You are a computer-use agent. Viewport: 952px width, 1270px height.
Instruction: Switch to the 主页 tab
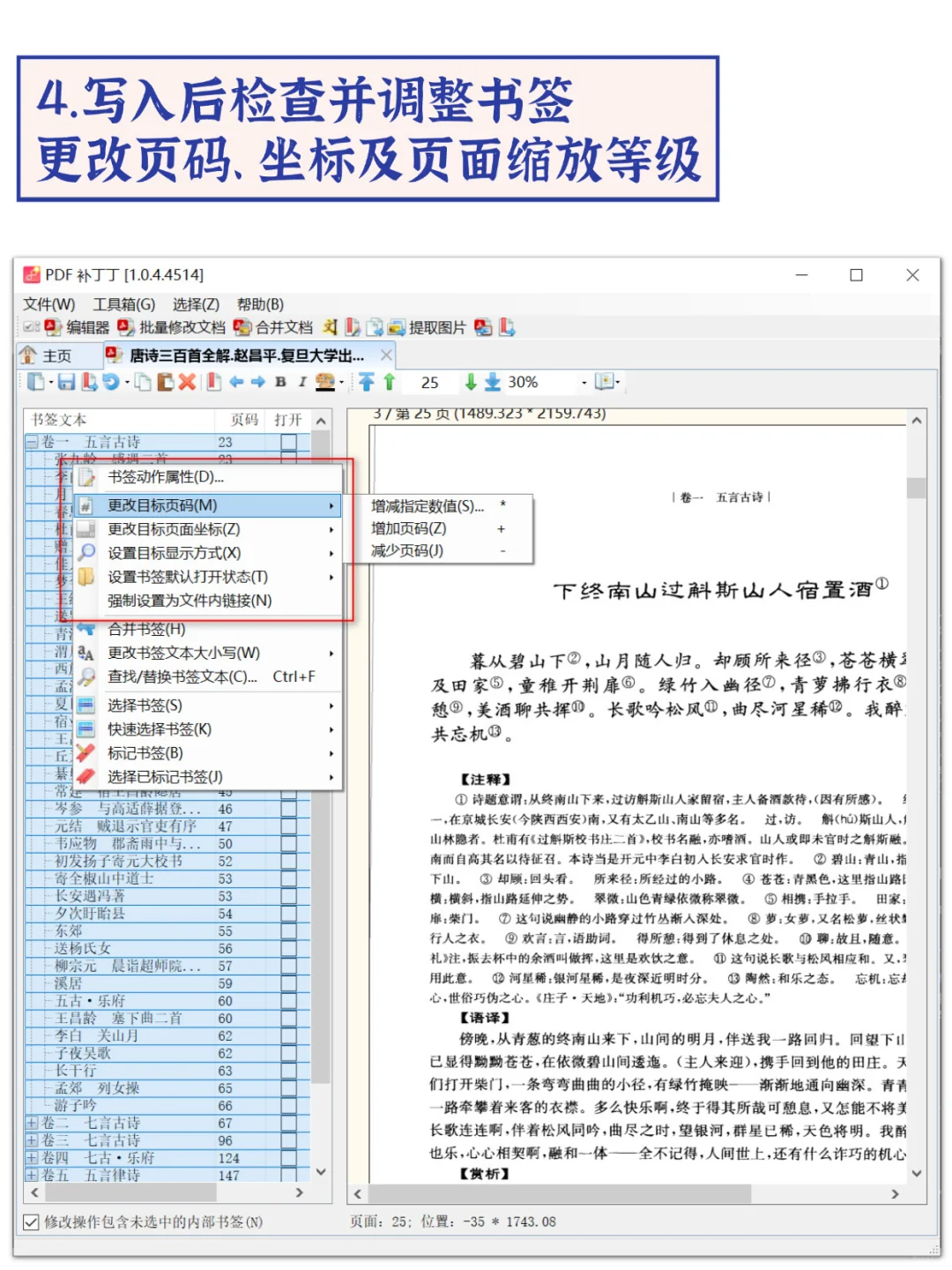pyautogui.click(x=58, y=355)
